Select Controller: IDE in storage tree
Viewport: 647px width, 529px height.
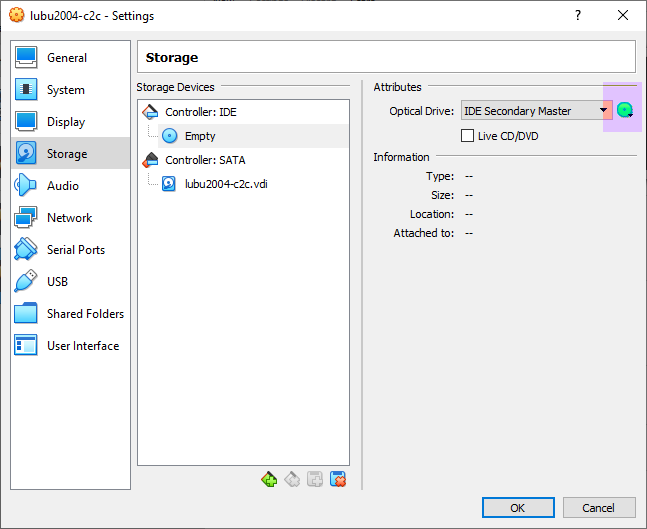pos(200,112)
